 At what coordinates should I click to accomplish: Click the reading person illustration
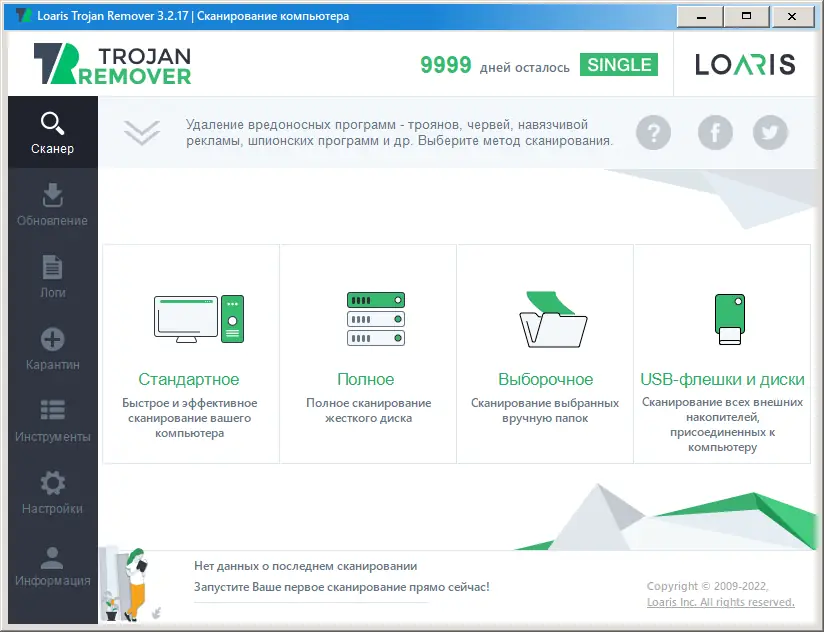(136, 584)
